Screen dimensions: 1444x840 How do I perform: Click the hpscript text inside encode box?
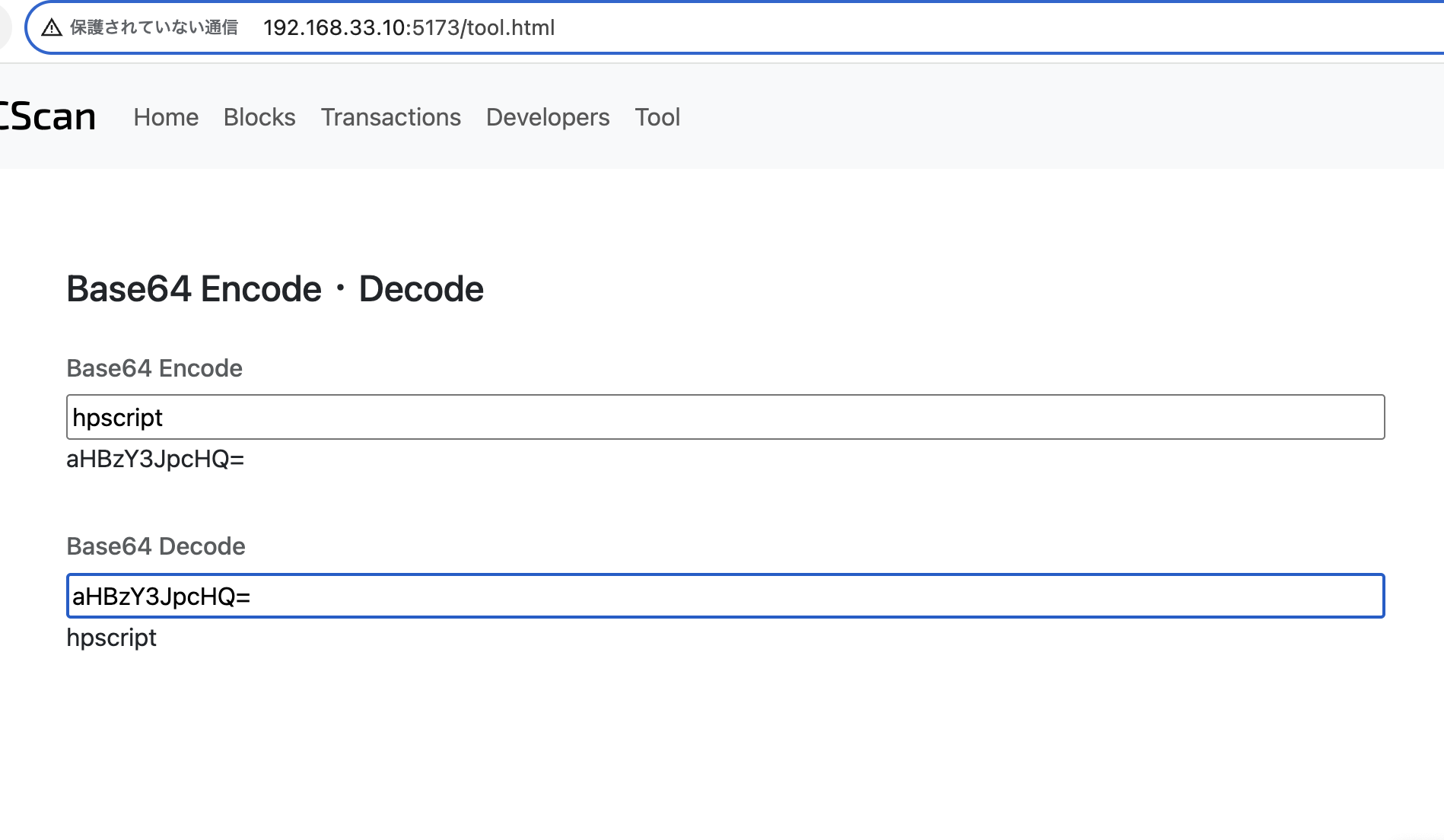[118, 417]
